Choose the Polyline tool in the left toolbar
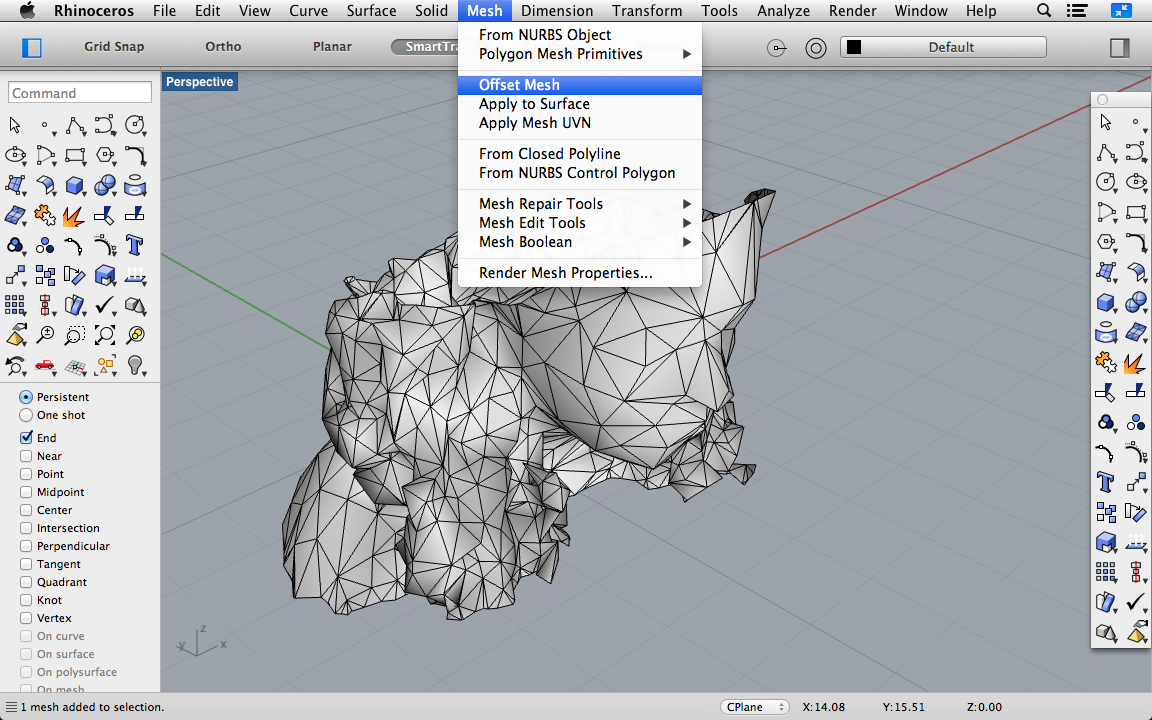The width and height of the screenshot is (1152, 720). 75,125
